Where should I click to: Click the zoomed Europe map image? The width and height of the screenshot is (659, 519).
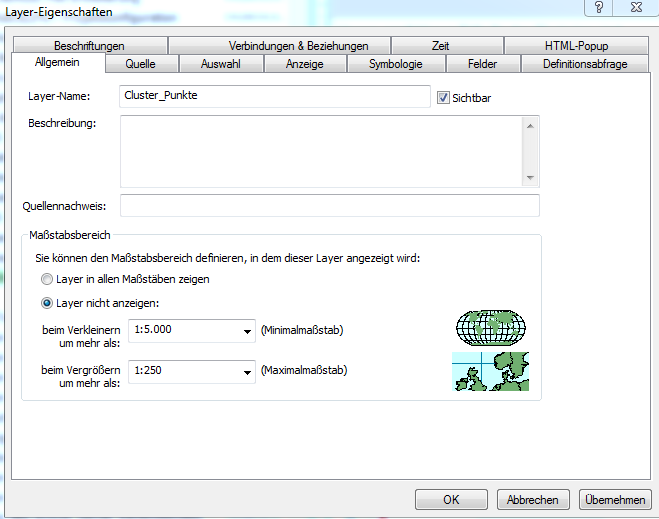tap(490, 371)
